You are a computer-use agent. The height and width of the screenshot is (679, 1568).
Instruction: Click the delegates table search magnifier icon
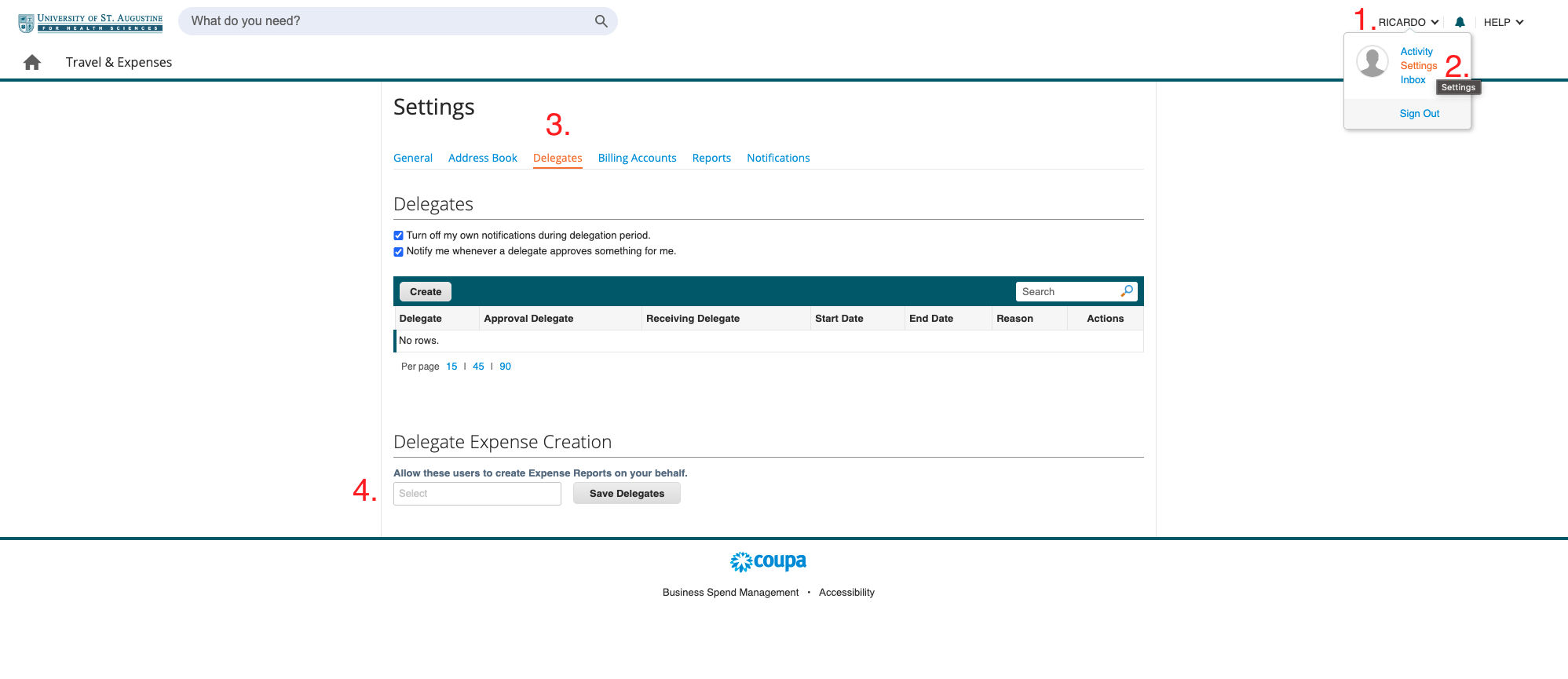tap(1127, 291)
